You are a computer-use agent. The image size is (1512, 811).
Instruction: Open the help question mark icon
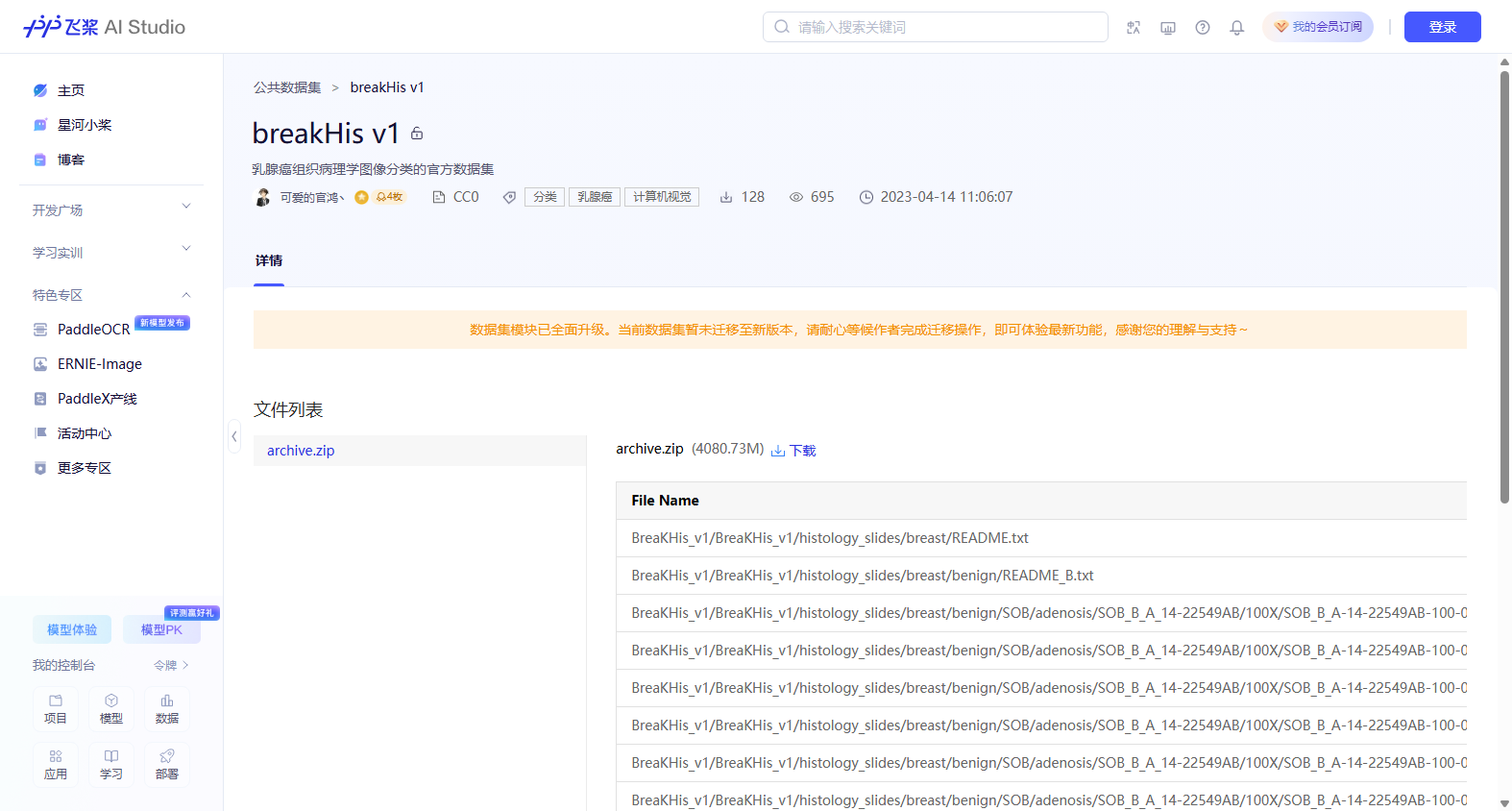click(x=1203, y=28)
